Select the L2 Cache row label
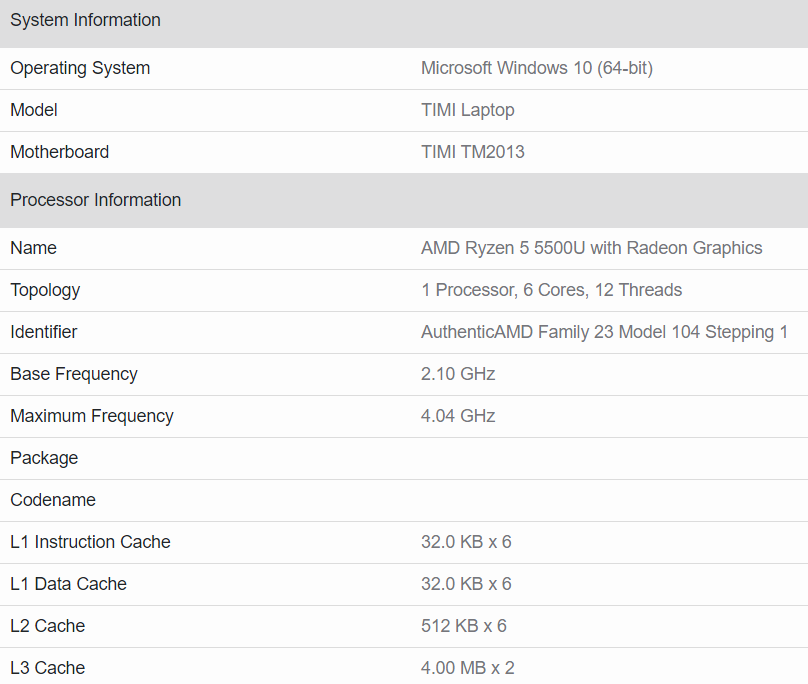The height and width of the screenshot is (684, 808). 47,626
